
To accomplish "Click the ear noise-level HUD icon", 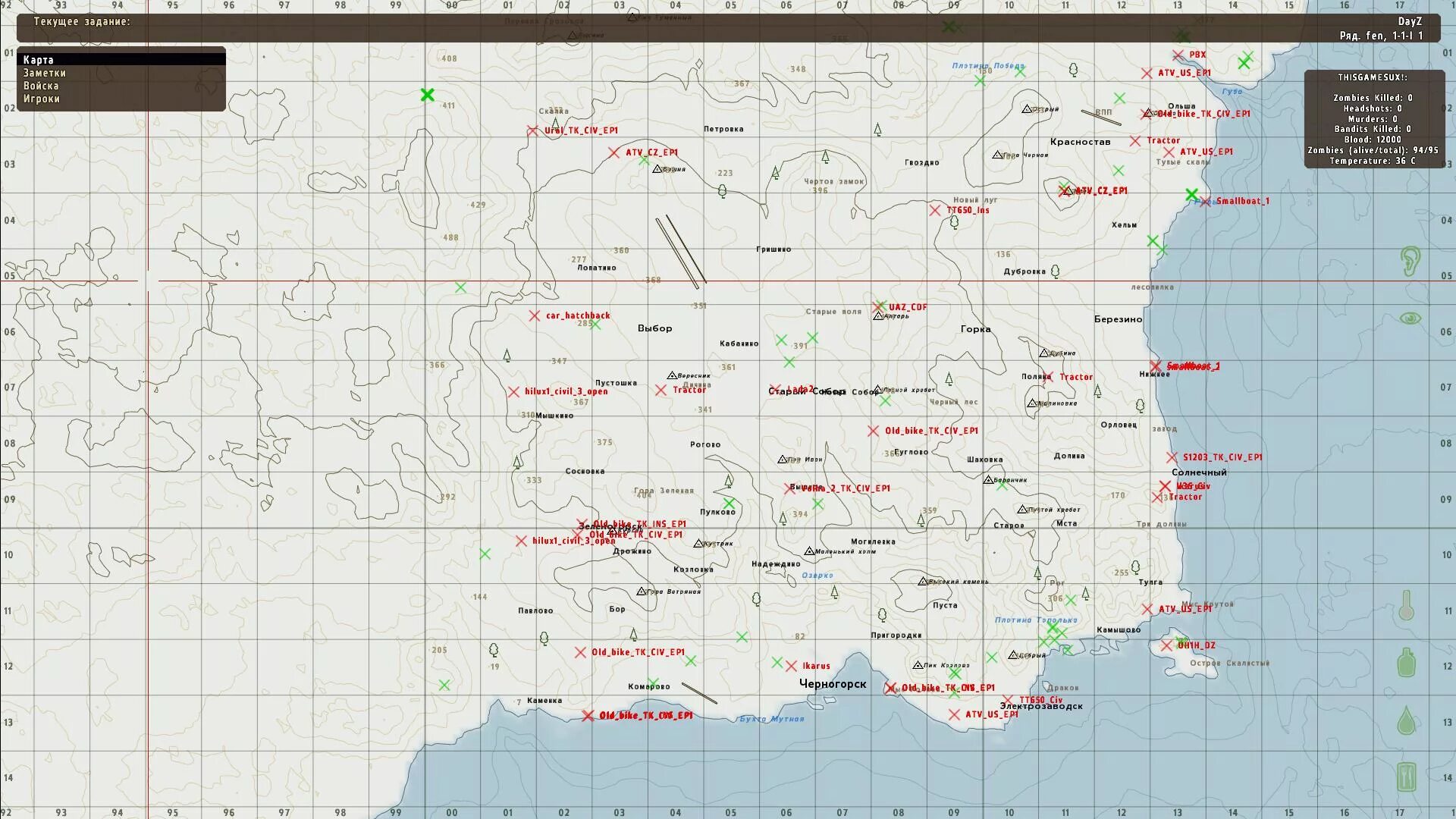I will (x=1410, y=262).
